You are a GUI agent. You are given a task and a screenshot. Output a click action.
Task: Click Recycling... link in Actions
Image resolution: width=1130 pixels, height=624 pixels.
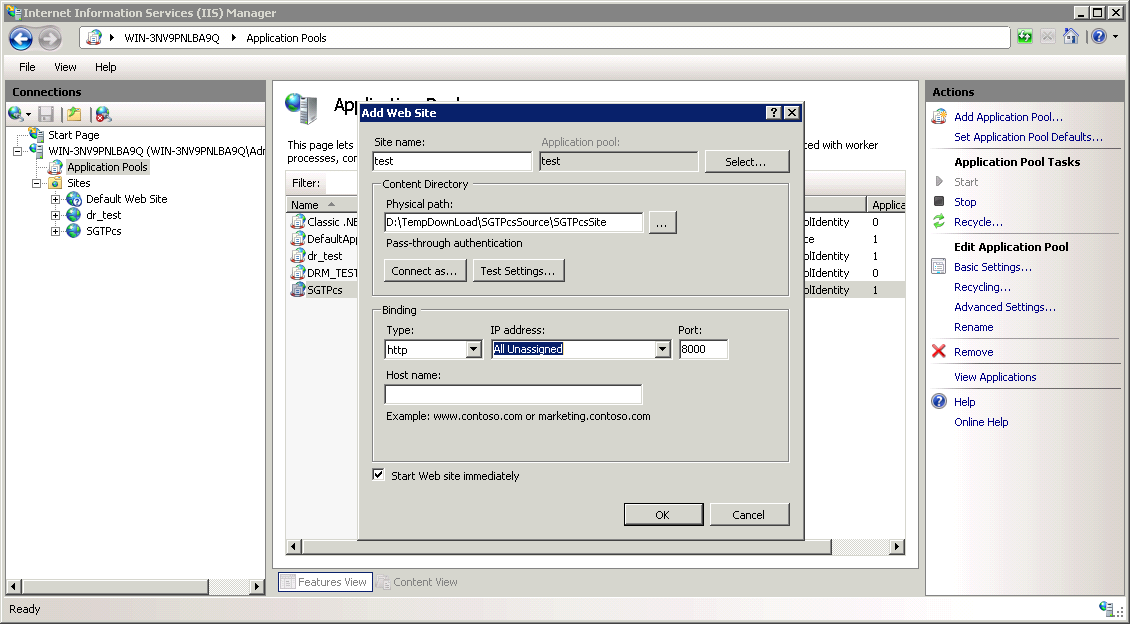[x=982, y=287]
